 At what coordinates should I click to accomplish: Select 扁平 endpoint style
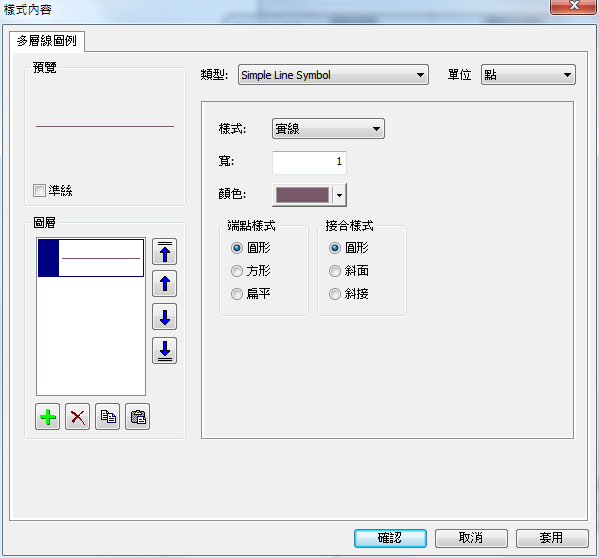coord(237,294)
